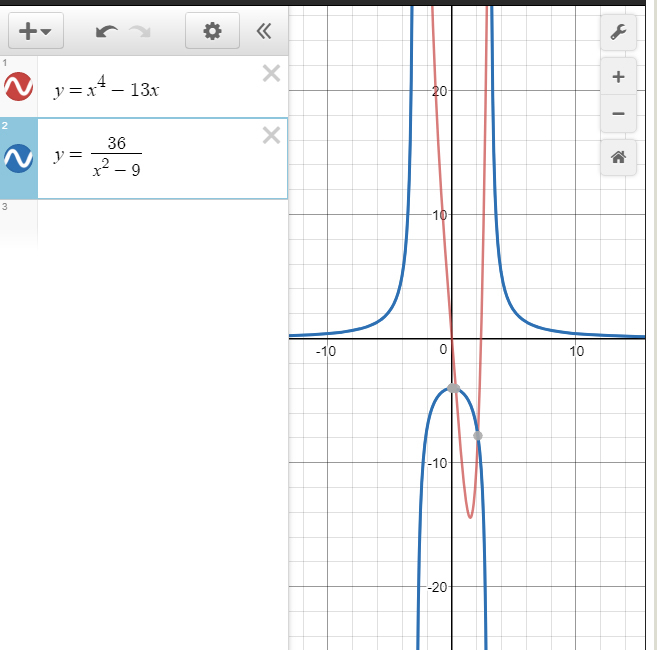Zoom in on the graph

pyautogui.click(x=618, y=77)
